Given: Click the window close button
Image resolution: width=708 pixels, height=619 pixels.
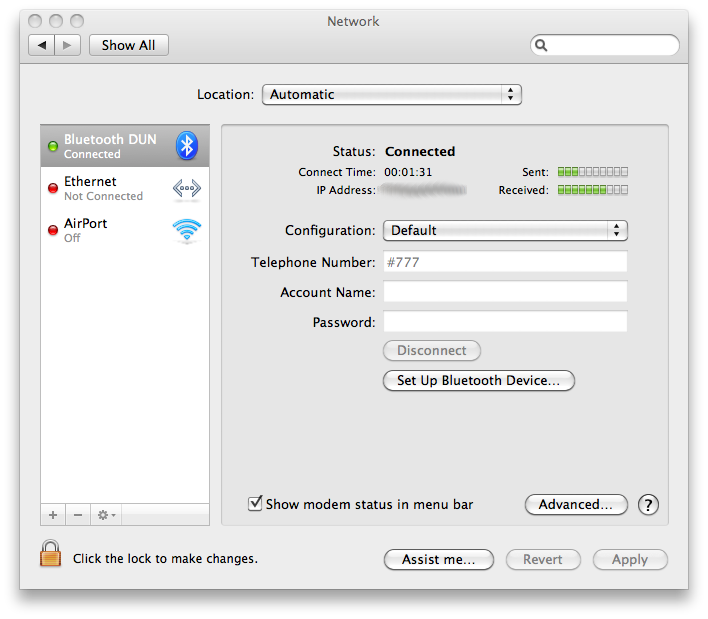Looking at the screenshot, I should tap(35, 21).
